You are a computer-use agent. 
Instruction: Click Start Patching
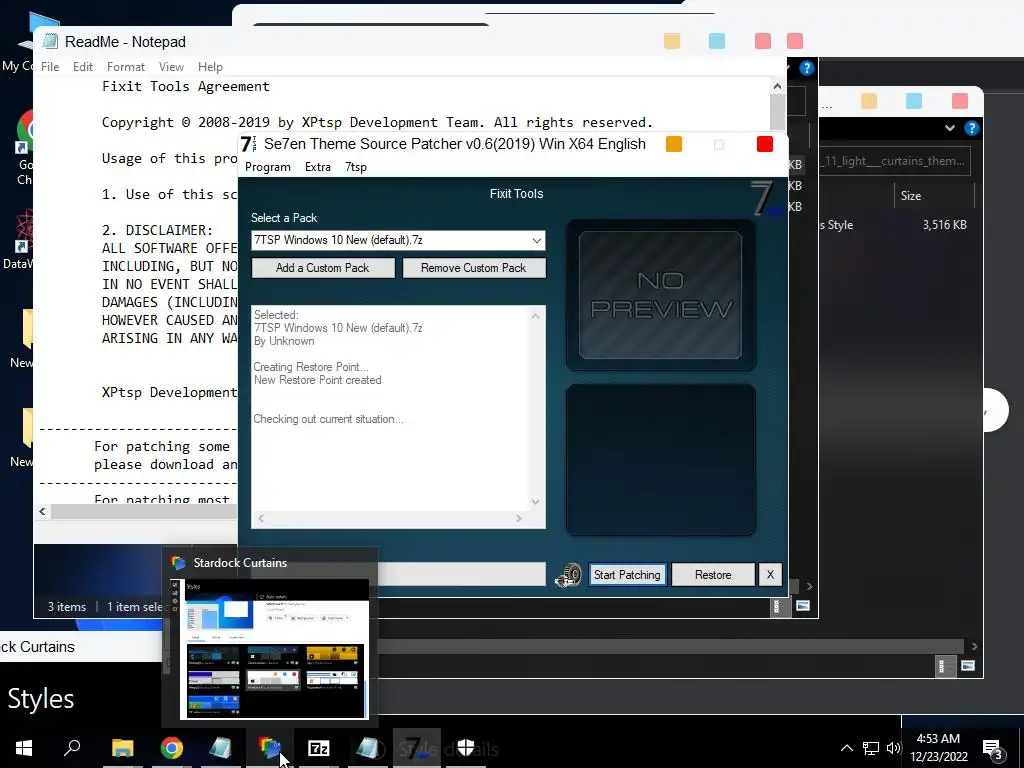click(x=627, y=575)
